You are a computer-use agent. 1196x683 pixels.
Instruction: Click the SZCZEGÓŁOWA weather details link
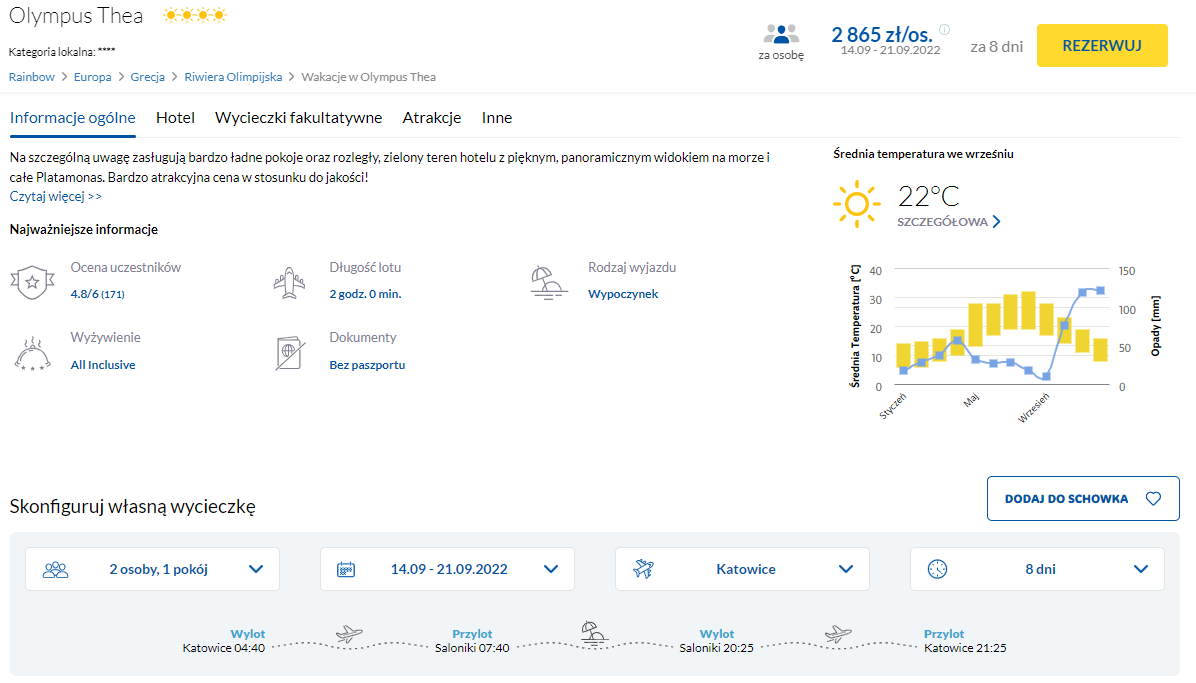click(x=949, y=222)
